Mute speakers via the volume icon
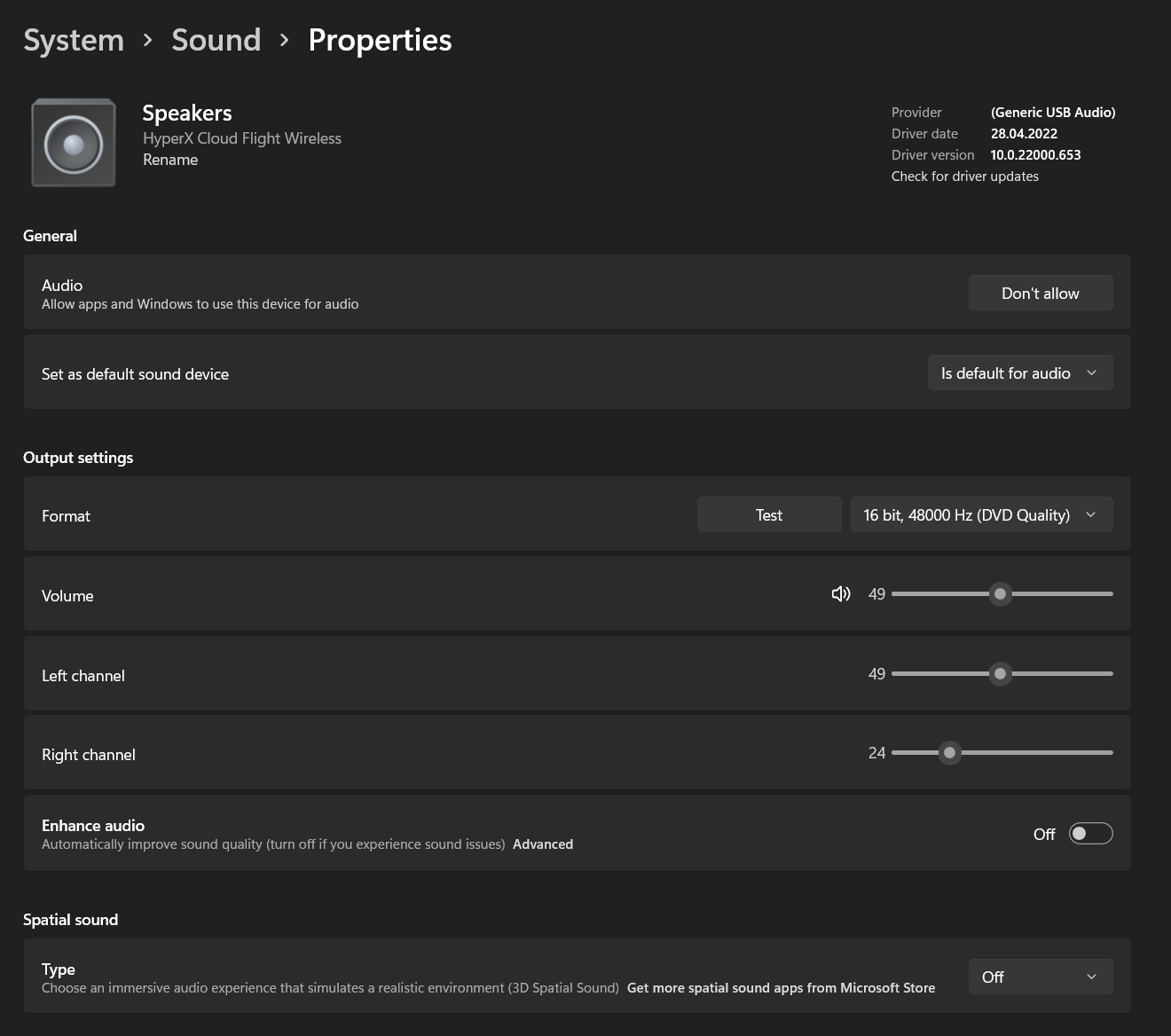The image size is (1171, 1036). [x=840, y=594]
